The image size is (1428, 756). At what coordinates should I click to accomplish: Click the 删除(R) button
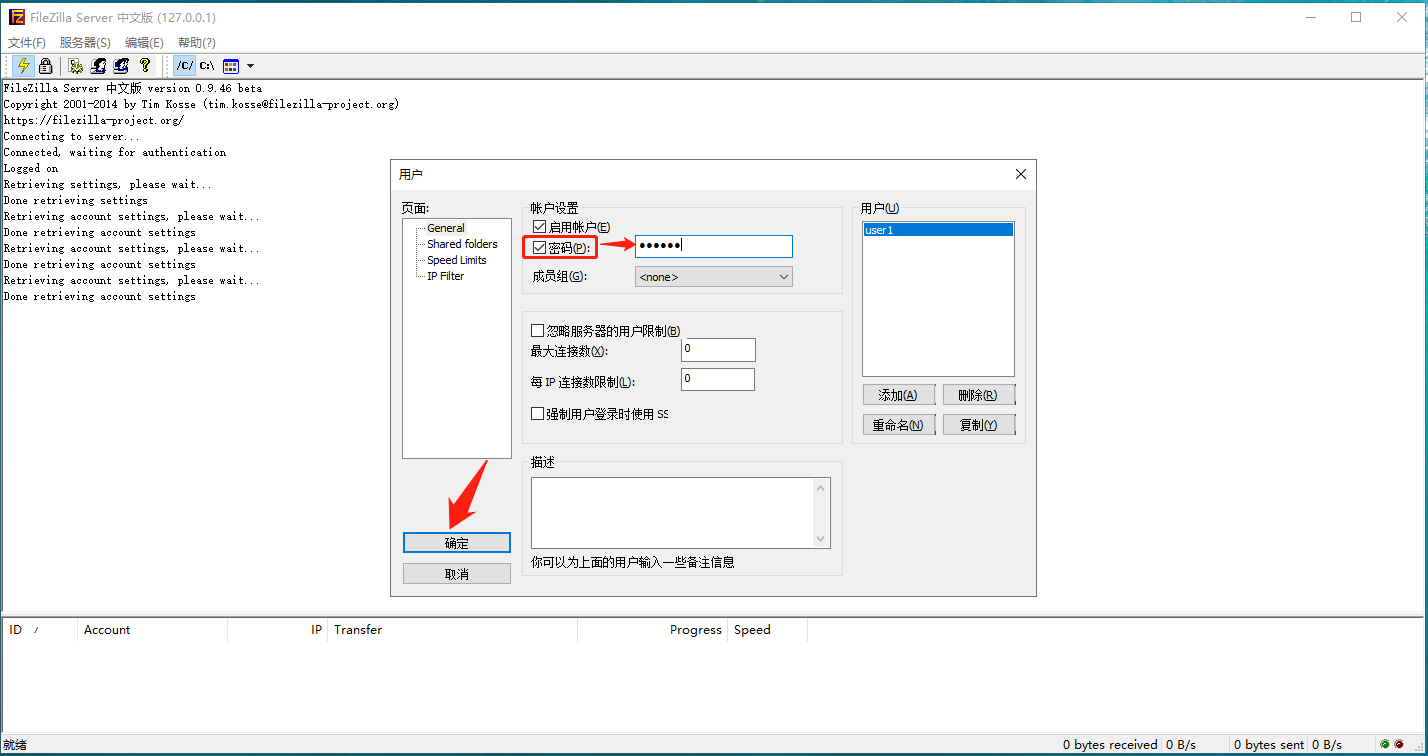tap(978, 395)
